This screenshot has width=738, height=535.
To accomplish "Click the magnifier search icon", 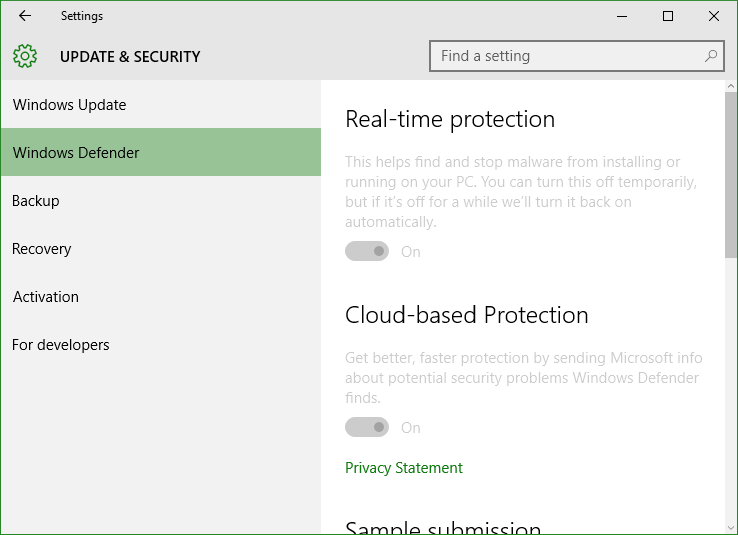I will click(x=711, y=56).
